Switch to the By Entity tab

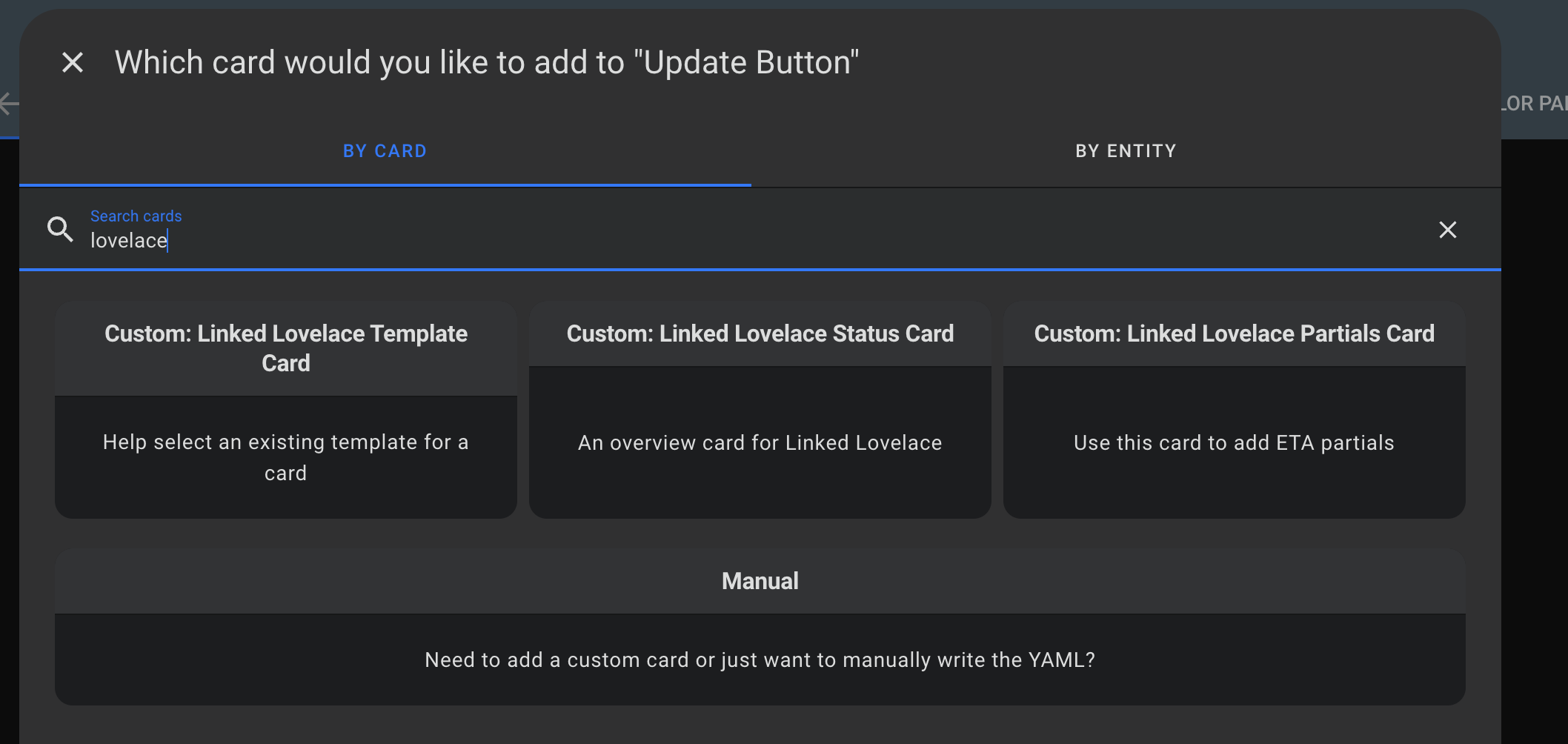pos(1126,150)
